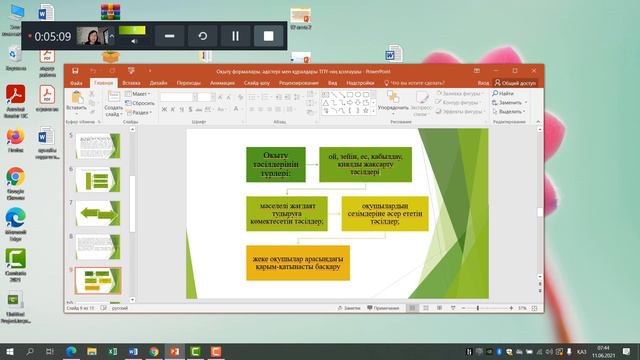Open Эффекты фигуры shape effects dropdown
Image resolution: width=640 pixels, height=360 pixels.
459,111
